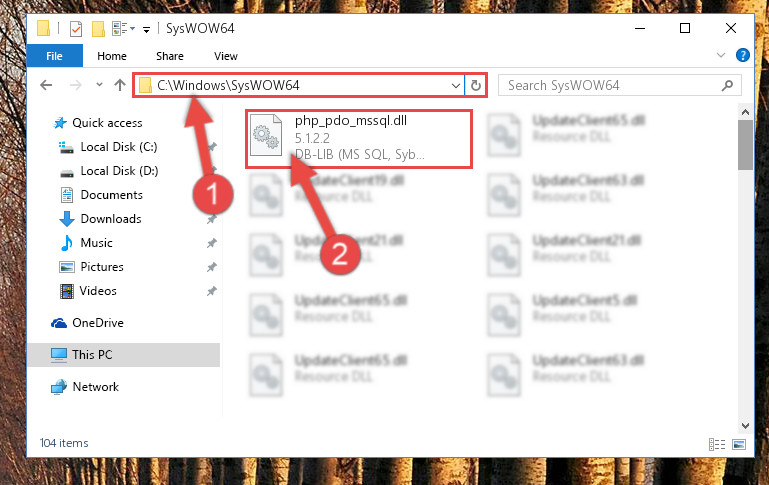Switch to details view layout icon
Viewport: 769px width, 485px height.
(x=717, y=444)
